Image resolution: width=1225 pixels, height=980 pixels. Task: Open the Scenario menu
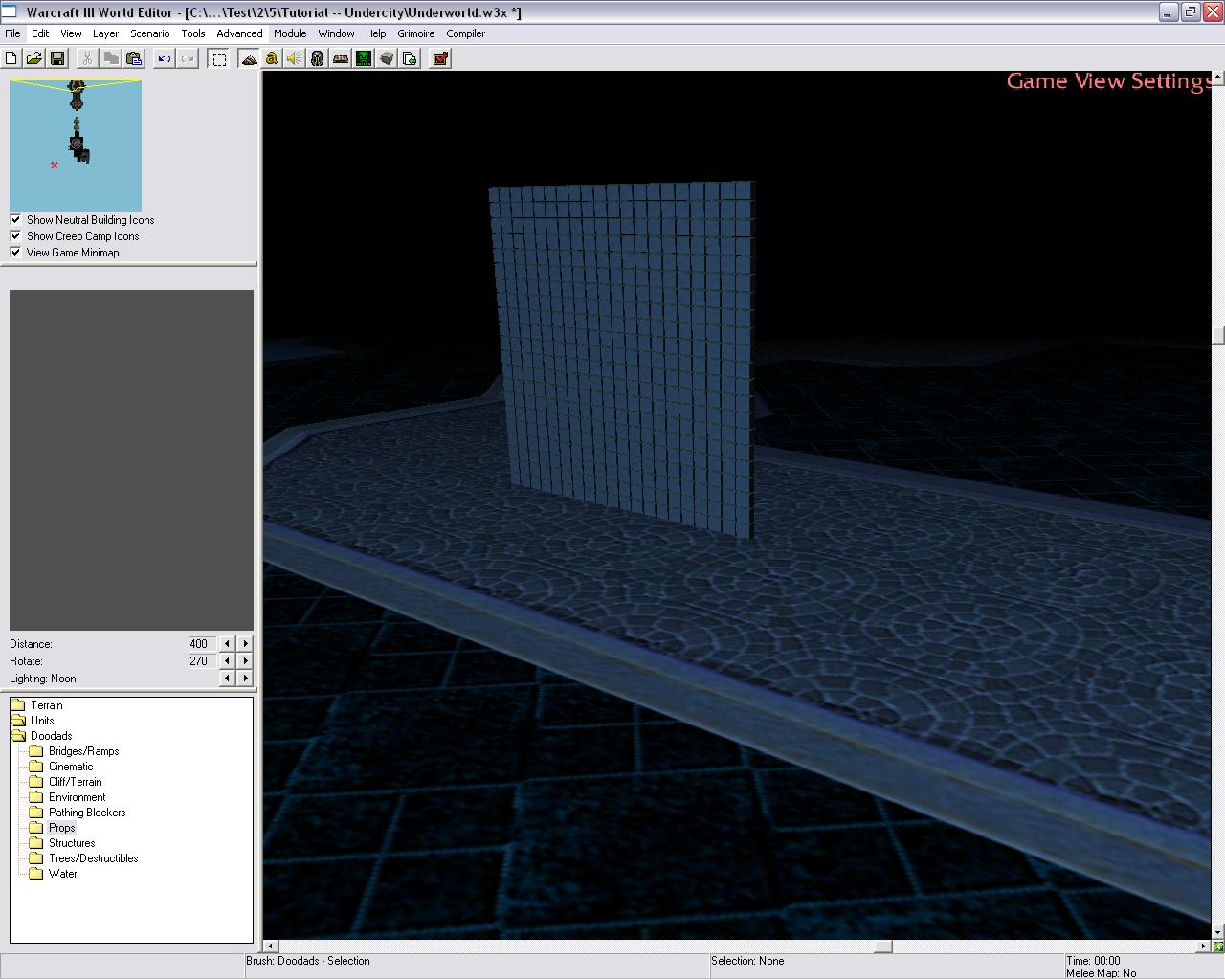[149, 33]
